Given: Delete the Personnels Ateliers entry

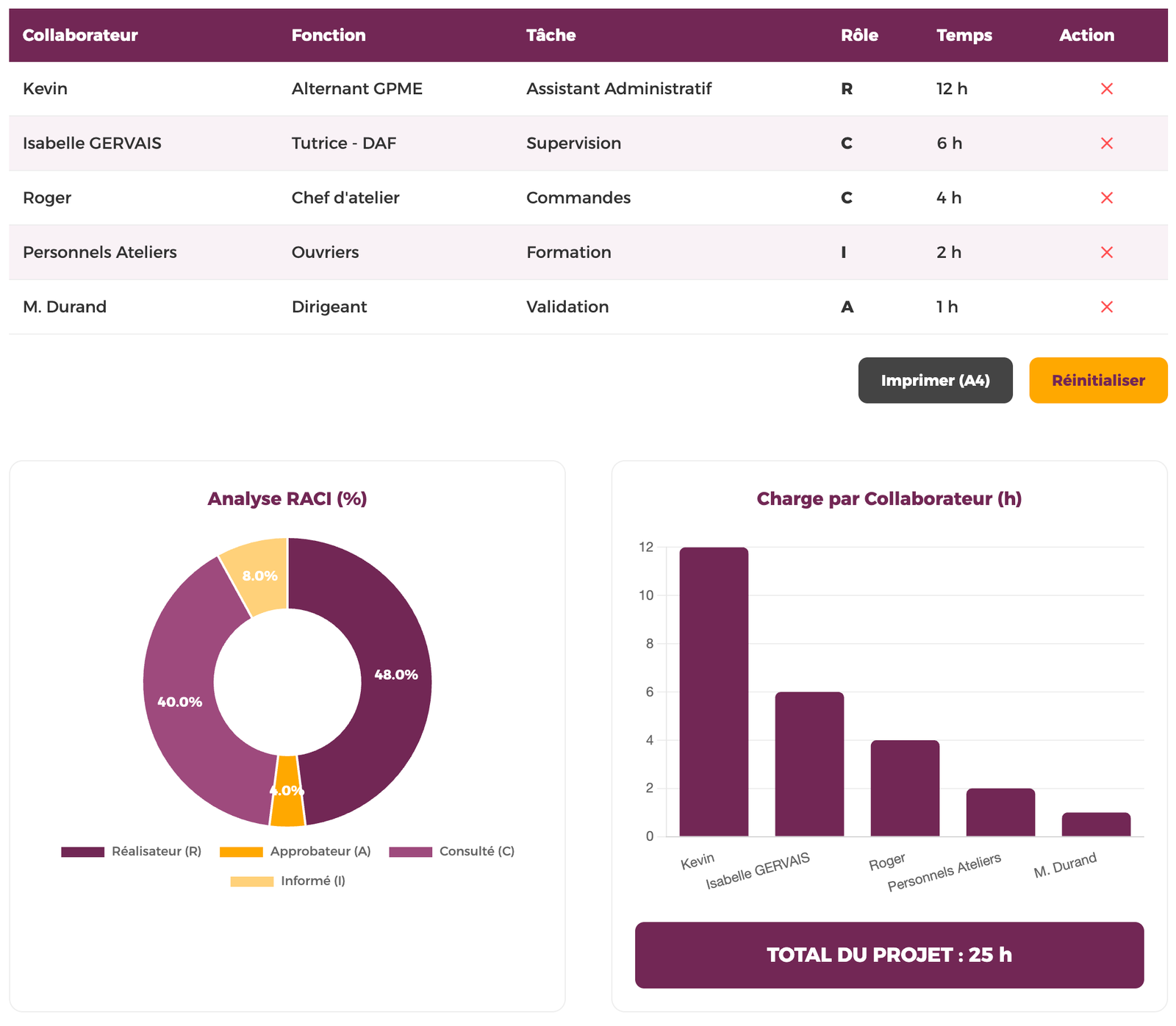Looking at the screenshot, I should [x=1106, y=252].
